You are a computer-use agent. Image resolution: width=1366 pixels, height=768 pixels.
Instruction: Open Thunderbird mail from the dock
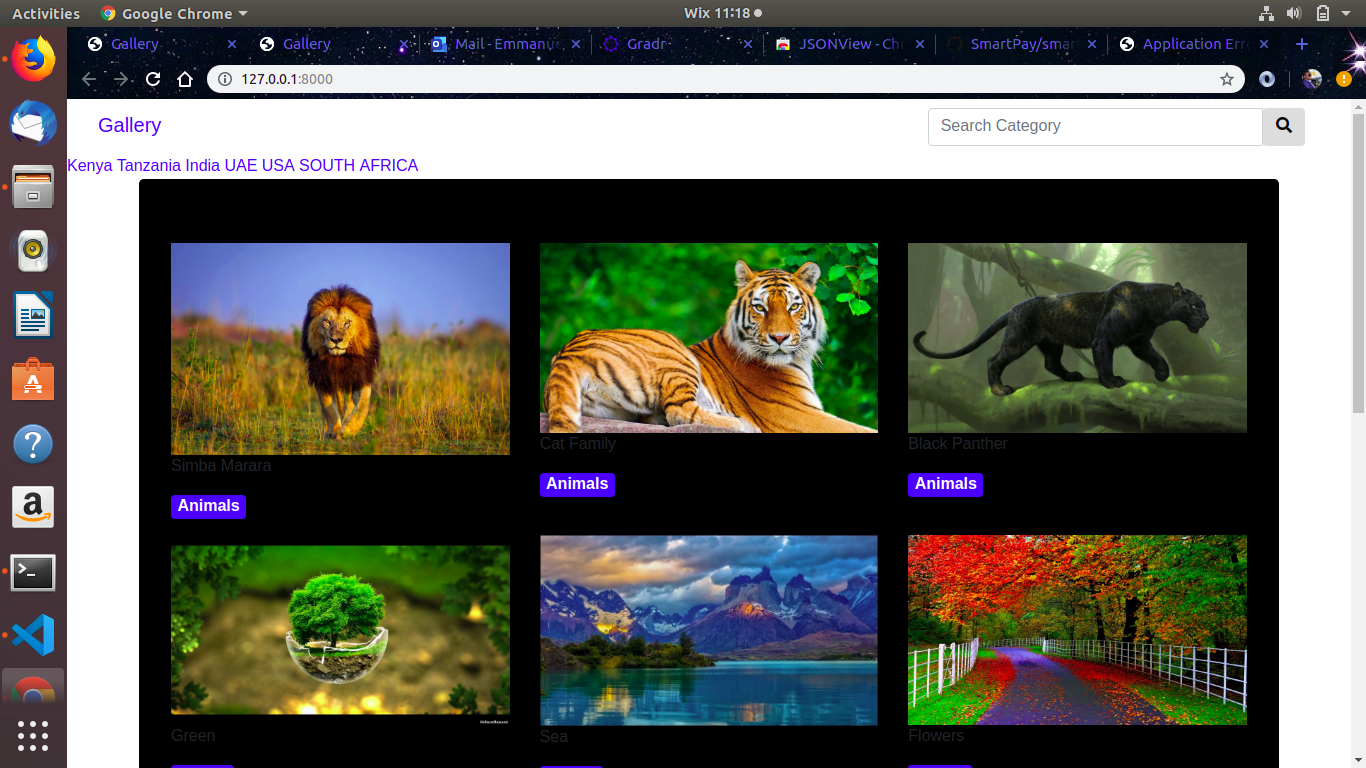(33, 124)
